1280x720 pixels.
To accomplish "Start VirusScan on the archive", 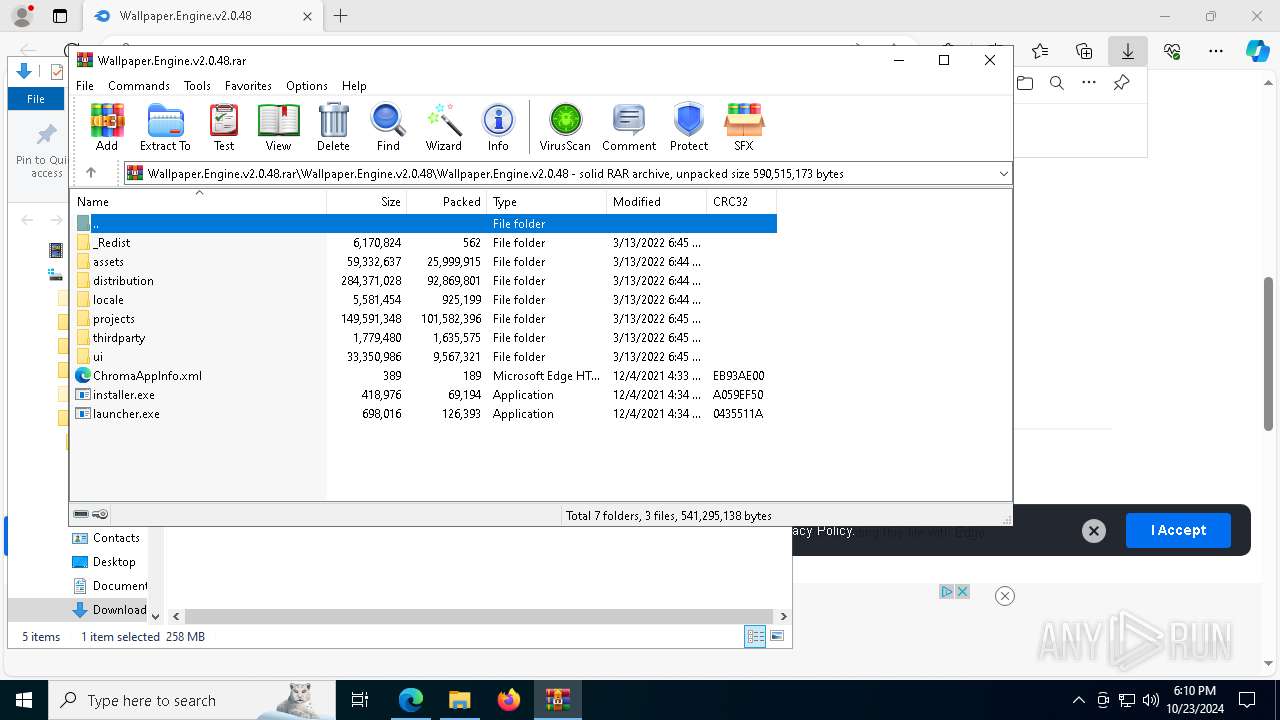I will [565, 127].
